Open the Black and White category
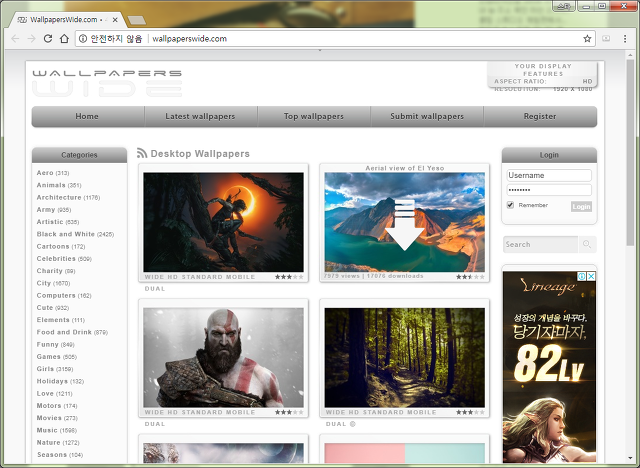The height and width of the screenshot is (468, 640). click(75, 234)
